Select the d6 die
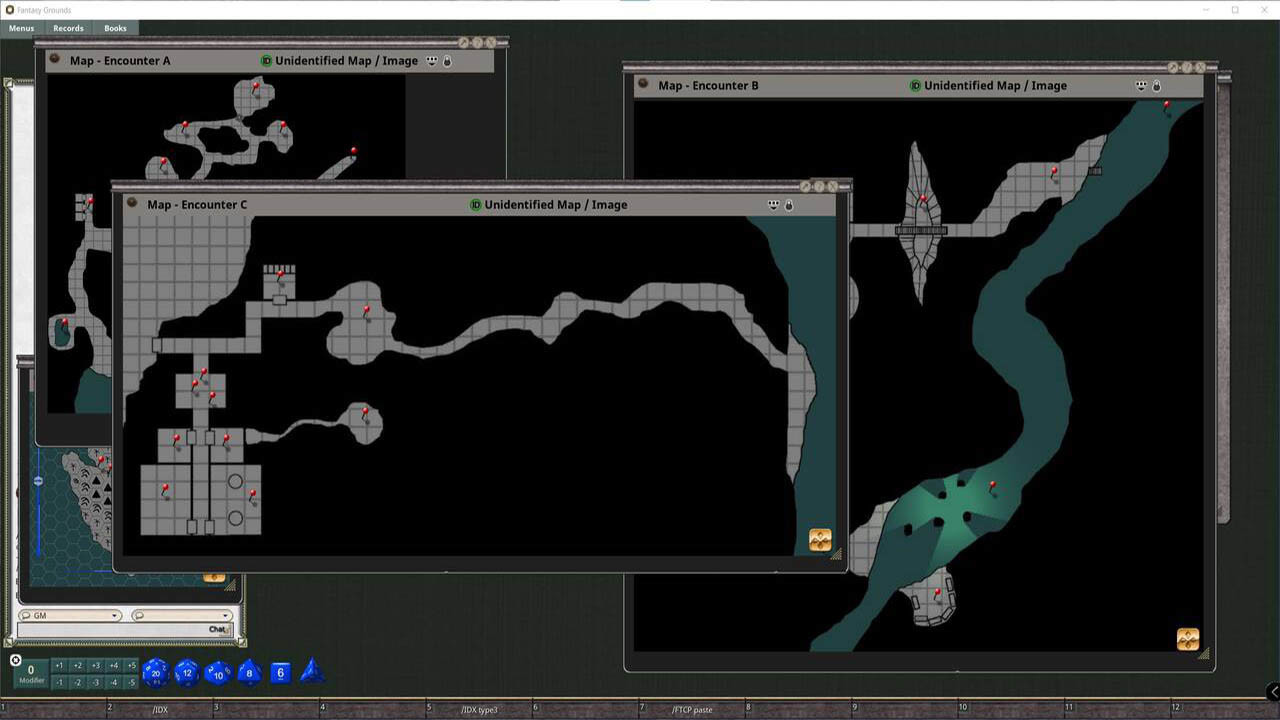The height and width of the screenshot is (720, 1280). (x=279, y=673)
